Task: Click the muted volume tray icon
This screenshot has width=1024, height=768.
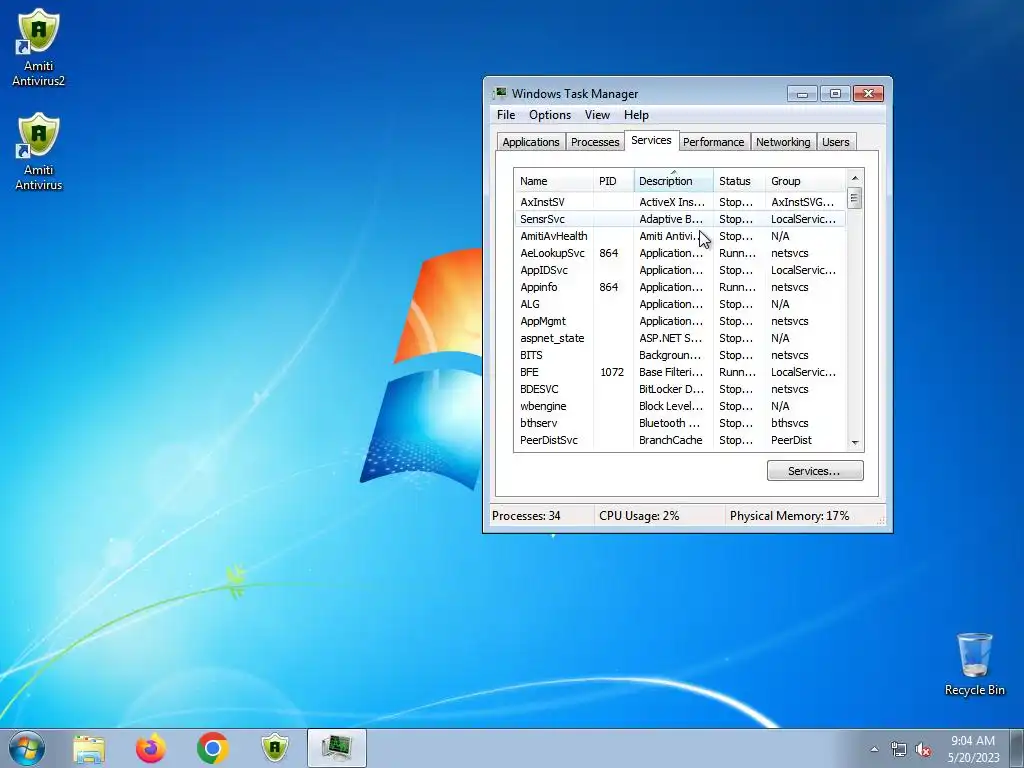Action: (x=923, y=750)
